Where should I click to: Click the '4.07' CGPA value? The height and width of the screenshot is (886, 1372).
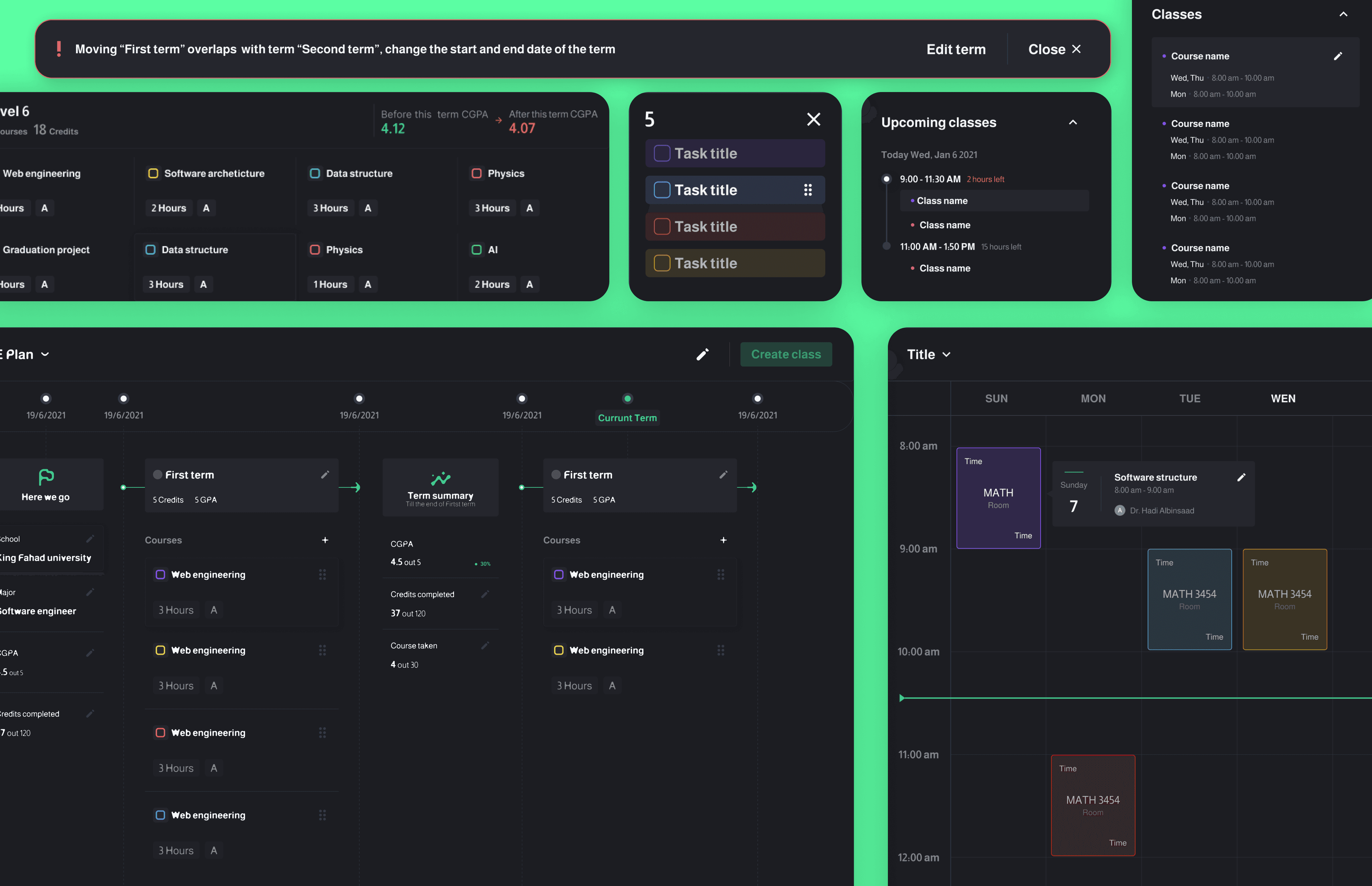click(521, 128)
